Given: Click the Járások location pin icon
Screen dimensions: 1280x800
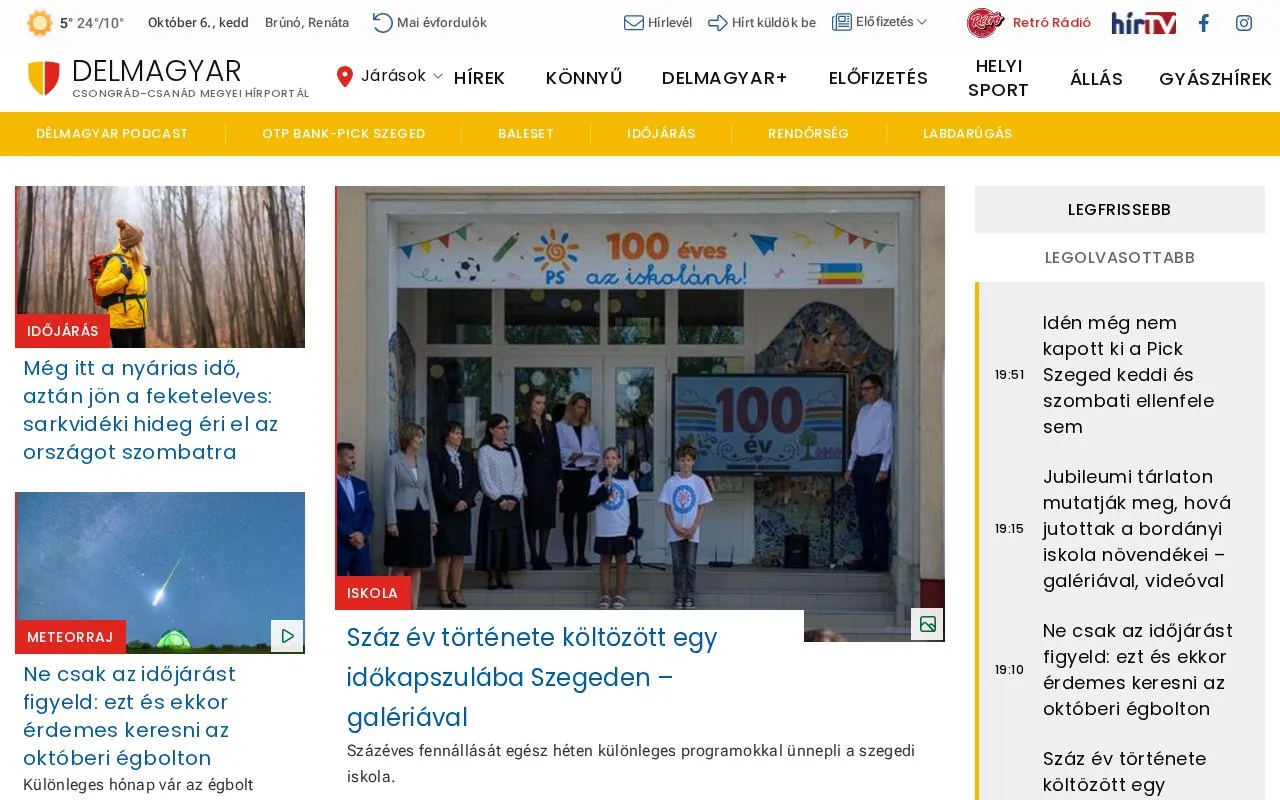Looking at the screenshot, I should tap(345, 76).
